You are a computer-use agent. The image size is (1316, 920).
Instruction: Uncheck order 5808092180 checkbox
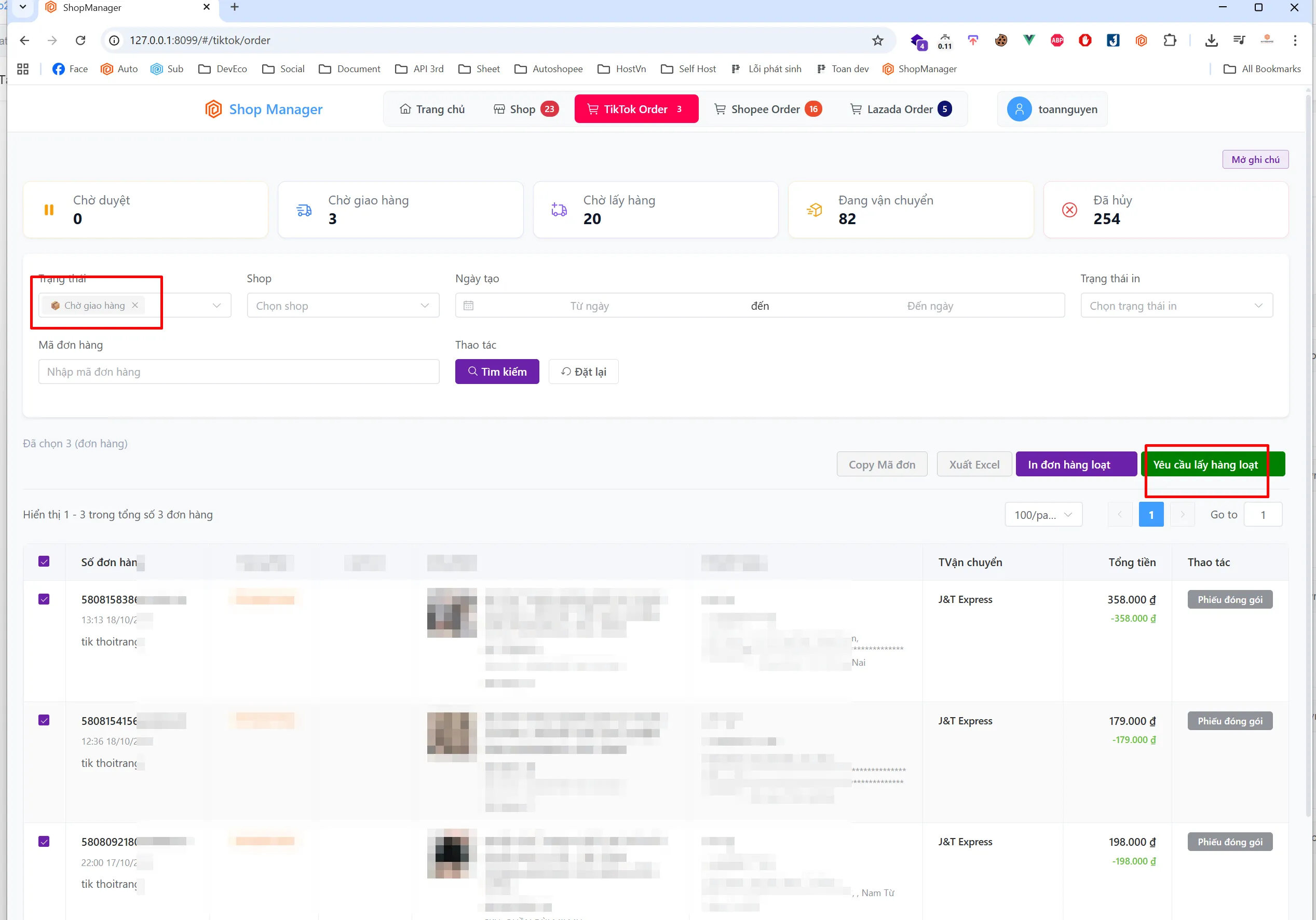pyautogui.click(x=44, y=842)
